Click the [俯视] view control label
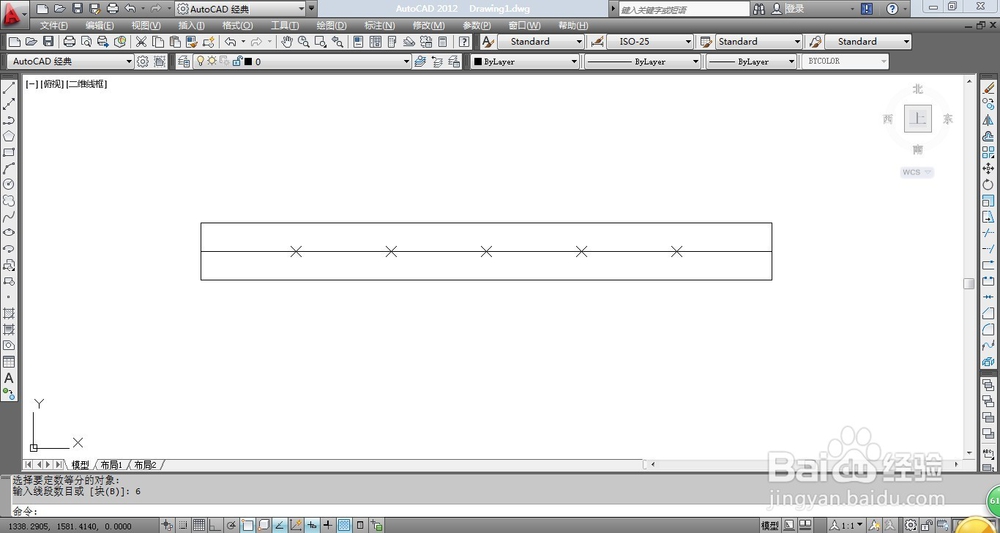Viewport: 1000px width, 533px height. [x=52, y=84]
